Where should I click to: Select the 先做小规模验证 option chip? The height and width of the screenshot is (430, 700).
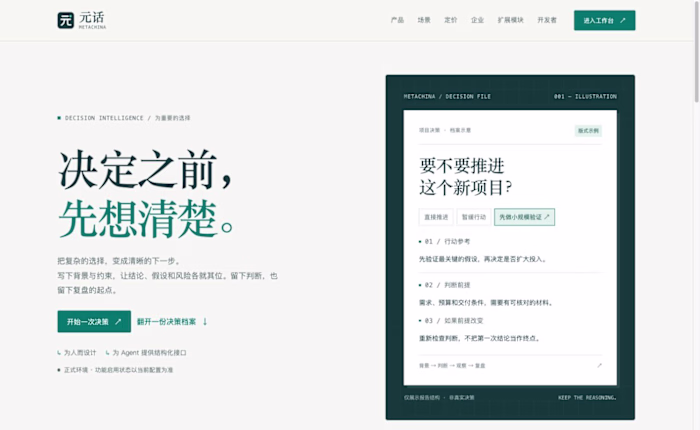click(525, 217)
